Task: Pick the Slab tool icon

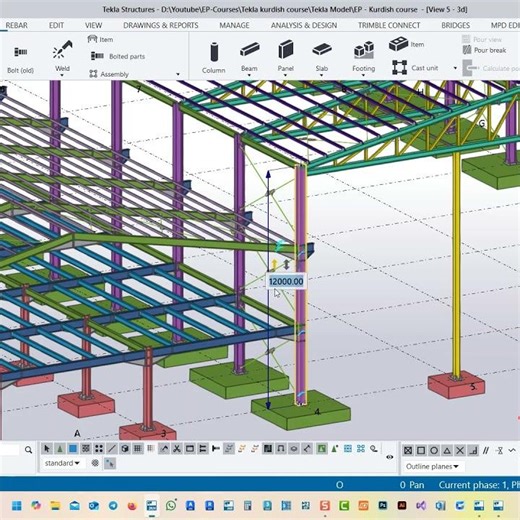Action: [322, 50]
